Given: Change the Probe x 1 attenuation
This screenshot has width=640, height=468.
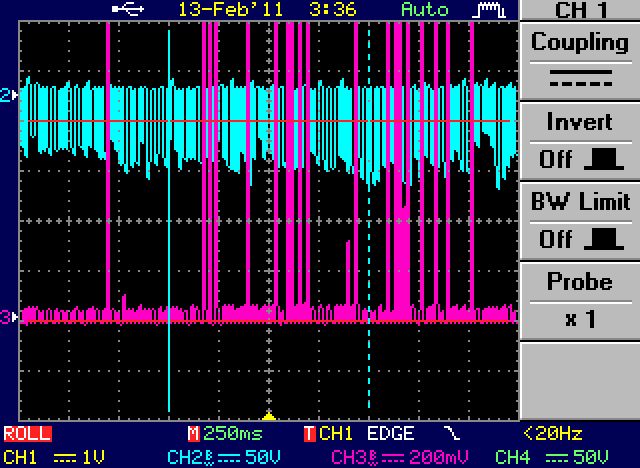Looking at the screenshot, I should [x=580, y=300].
